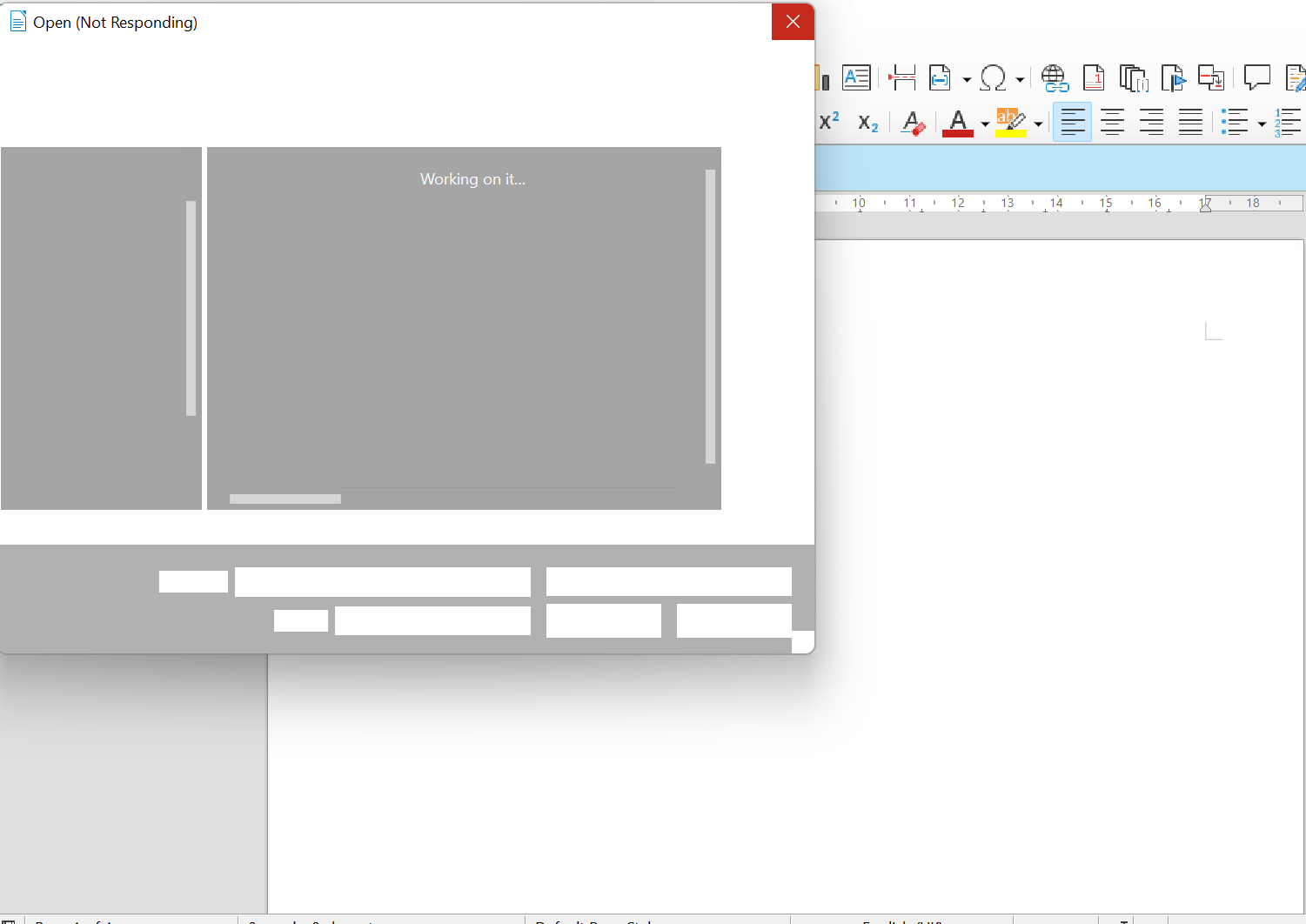Toggle Align Left paragraph alignment
The width and height of the screenshot is (1306, 924).
(x=1072, y=122)
